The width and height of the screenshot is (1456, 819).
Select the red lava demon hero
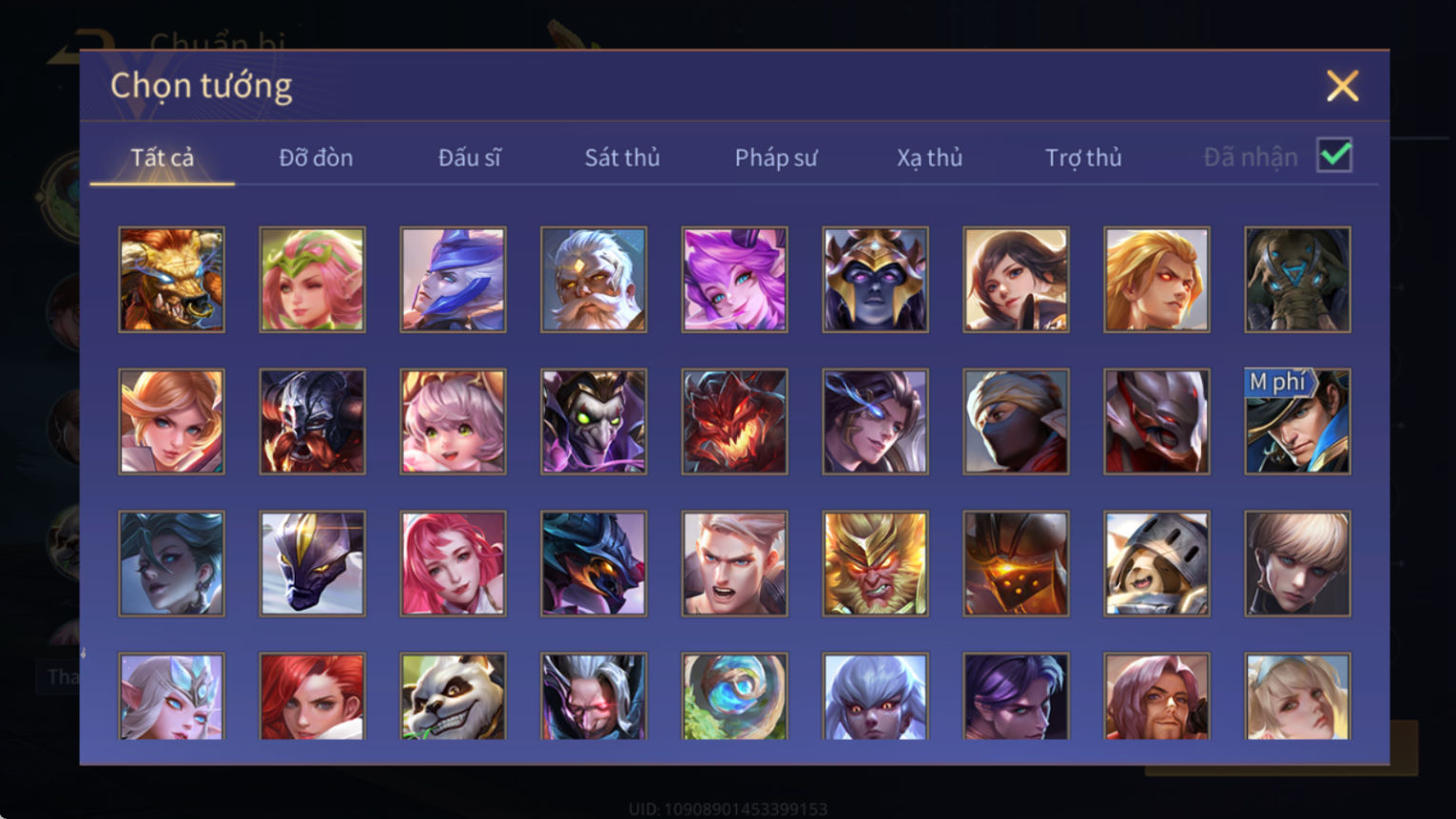pyautogui.click(x=734, y=421)
